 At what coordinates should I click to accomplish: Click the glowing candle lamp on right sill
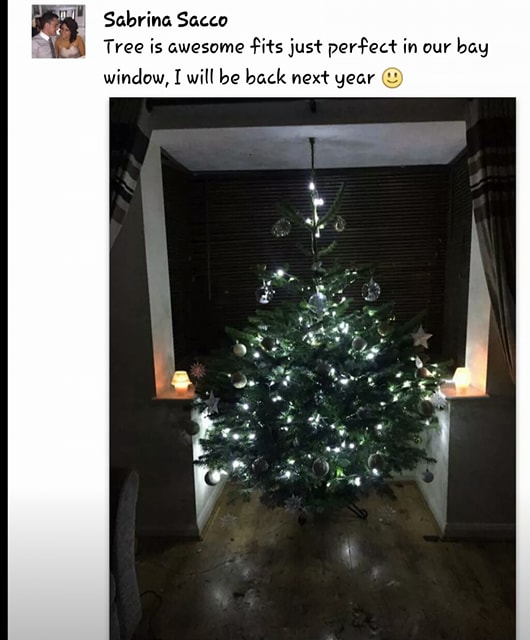[461, 380]
